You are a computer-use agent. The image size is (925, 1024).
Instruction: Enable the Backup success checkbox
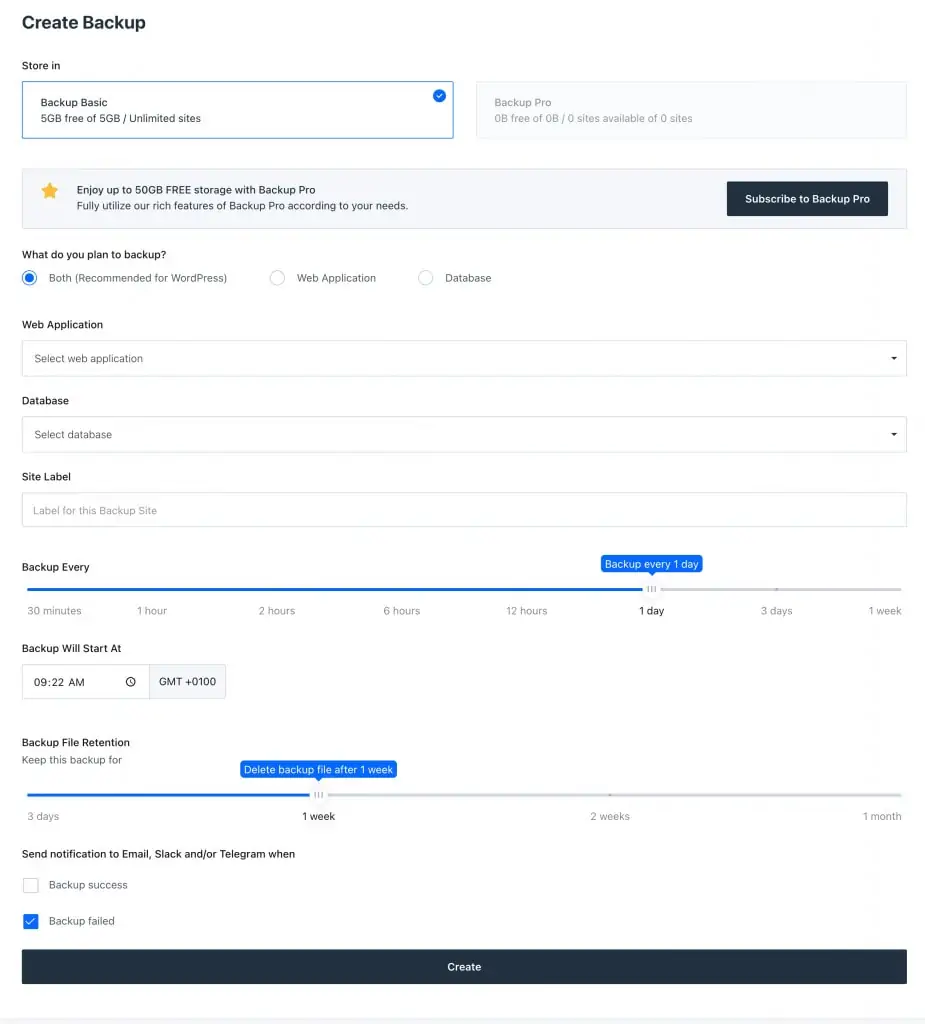[30, 885]
